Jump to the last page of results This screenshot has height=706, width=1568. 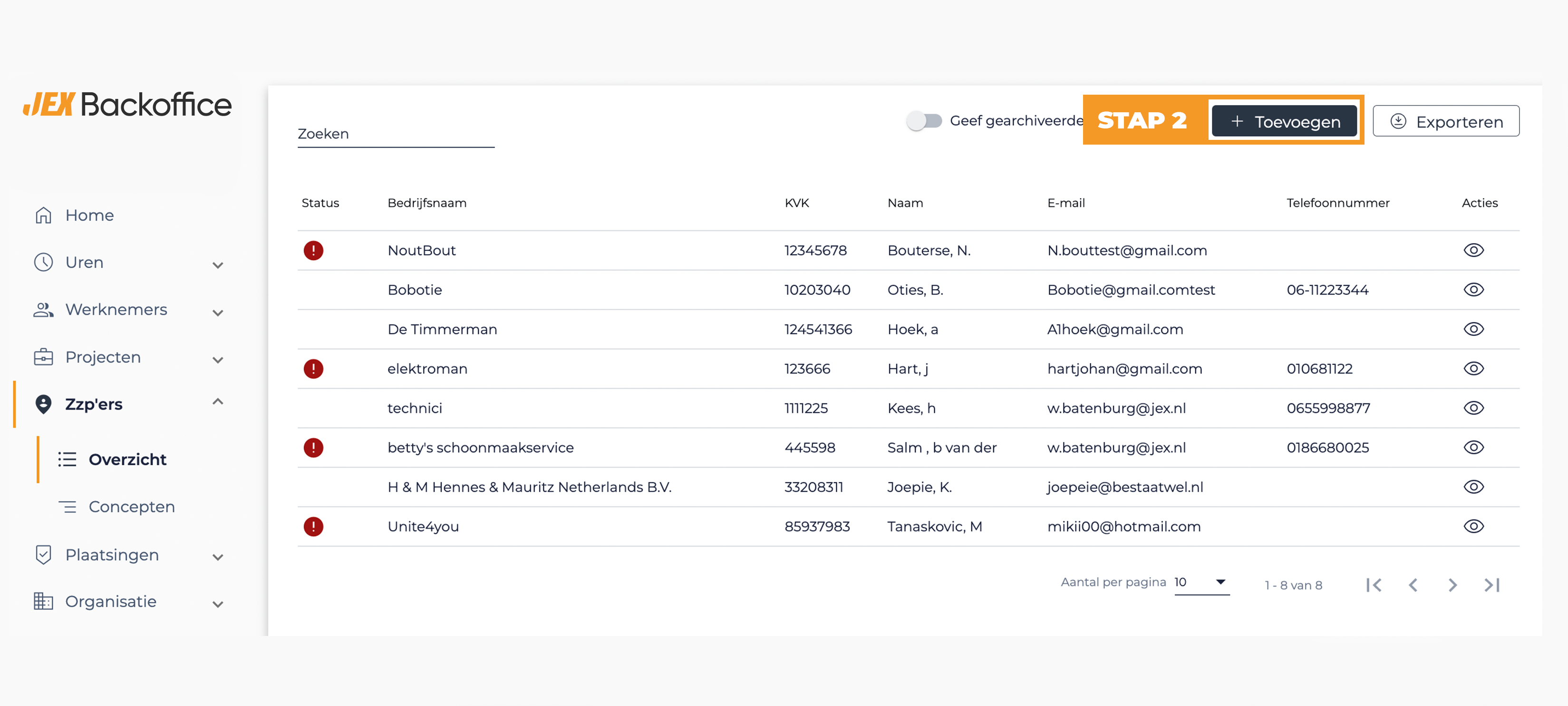coord(1492,585)
